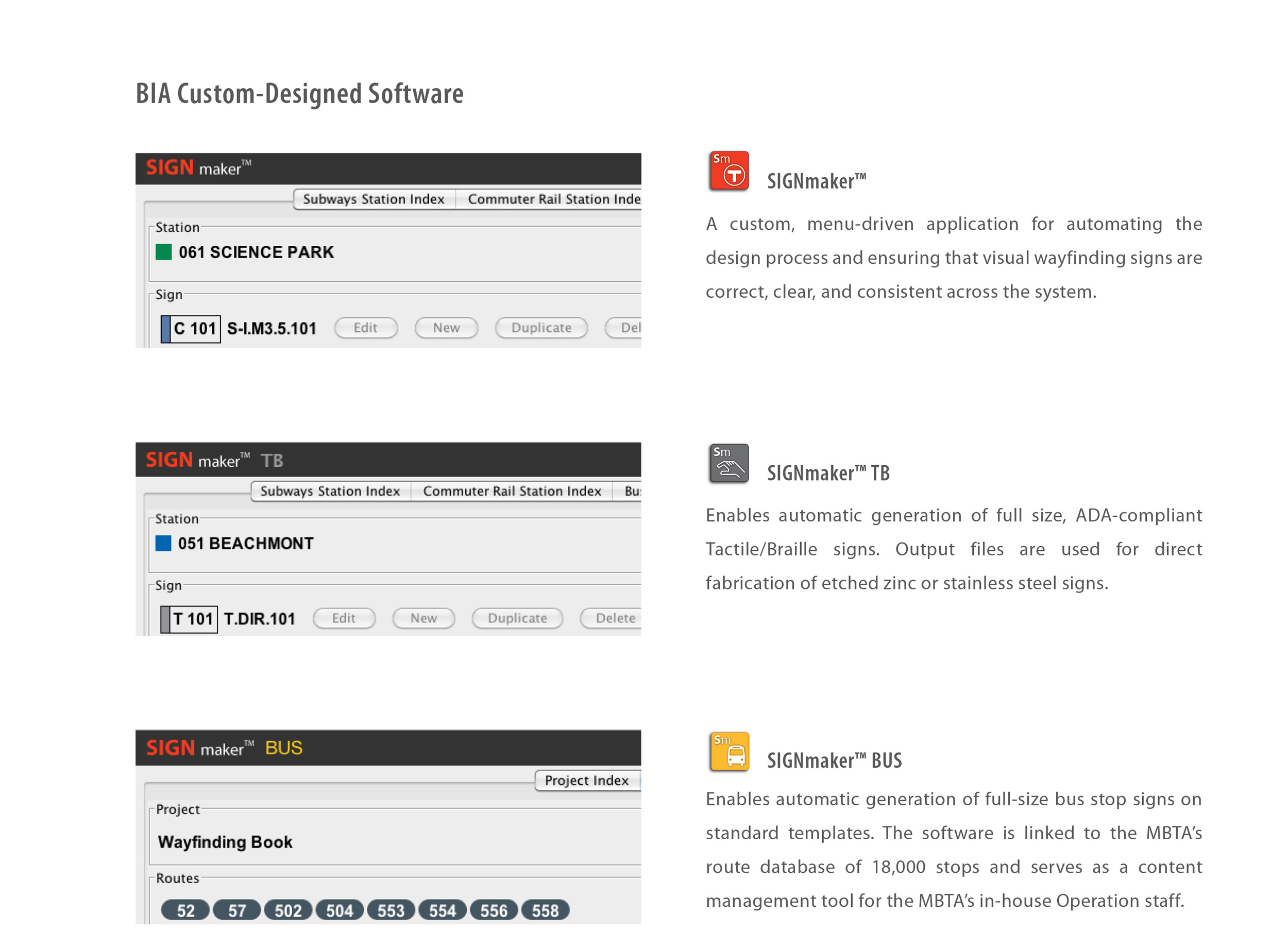The width and height of the screenshot is (1288, 949).
Task: Click New button beside T.DIR.101
Action: pos(423,618)
